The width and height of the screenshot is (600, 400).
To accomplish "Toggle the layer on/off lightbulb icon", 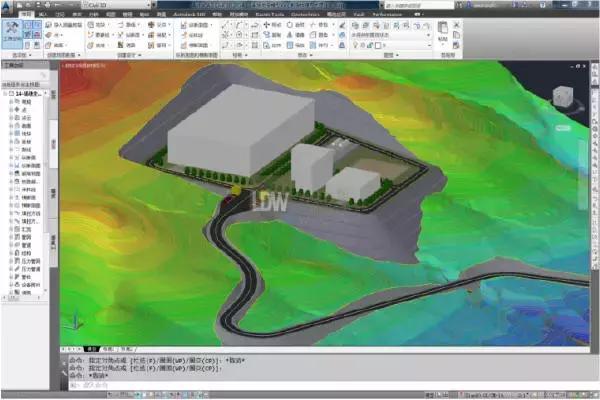I will coord(356,45).
